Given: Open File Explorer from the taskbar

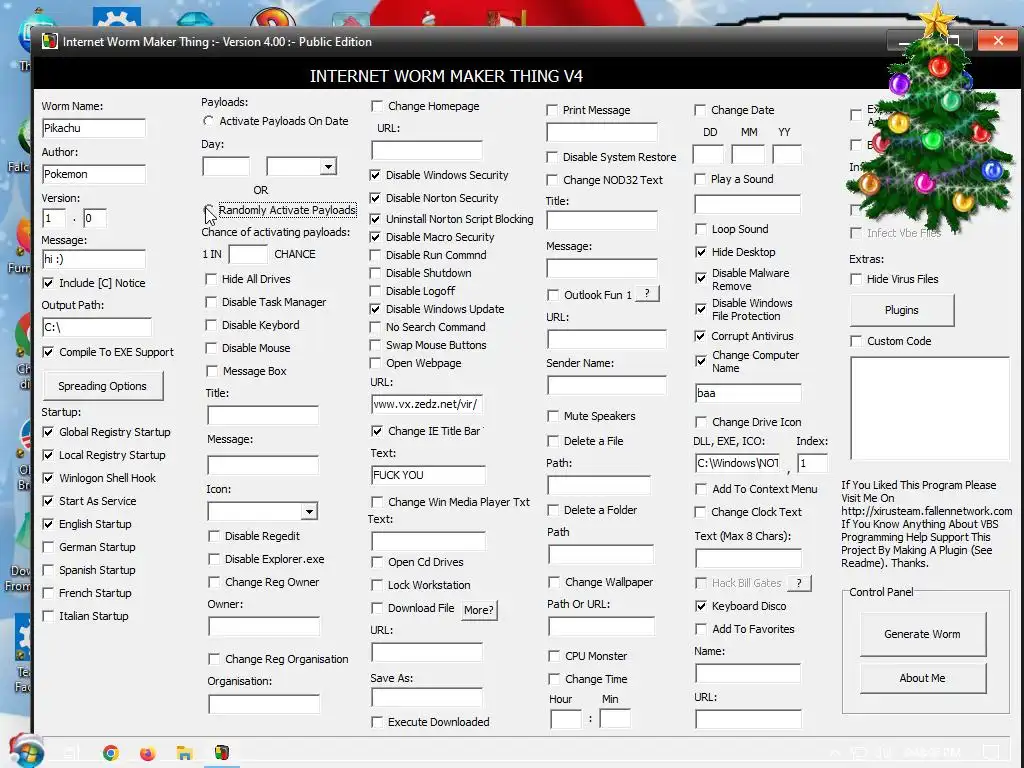Looking at the screenshot, I should tap(185, 753).
